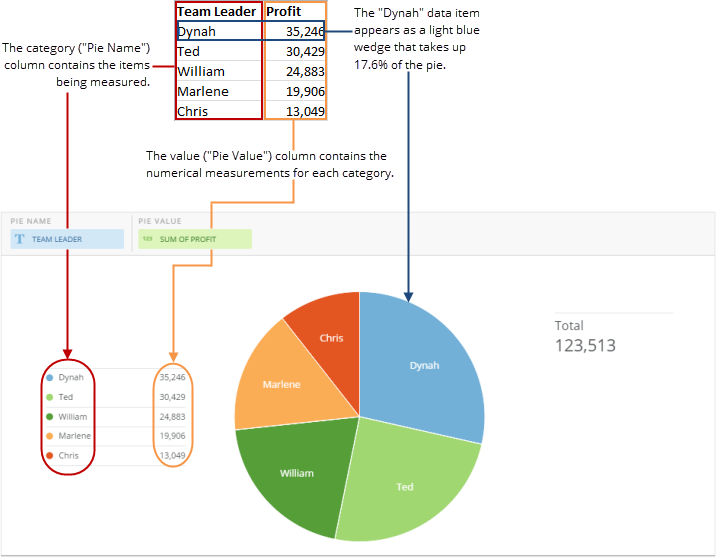
Task: Click the Total value 123,513
Action: pyautogui.click(x=585, y=346)
